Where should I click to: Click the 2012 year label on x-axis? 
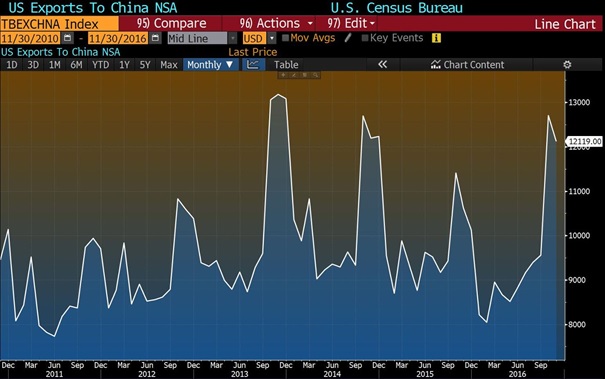click(147, 374)
